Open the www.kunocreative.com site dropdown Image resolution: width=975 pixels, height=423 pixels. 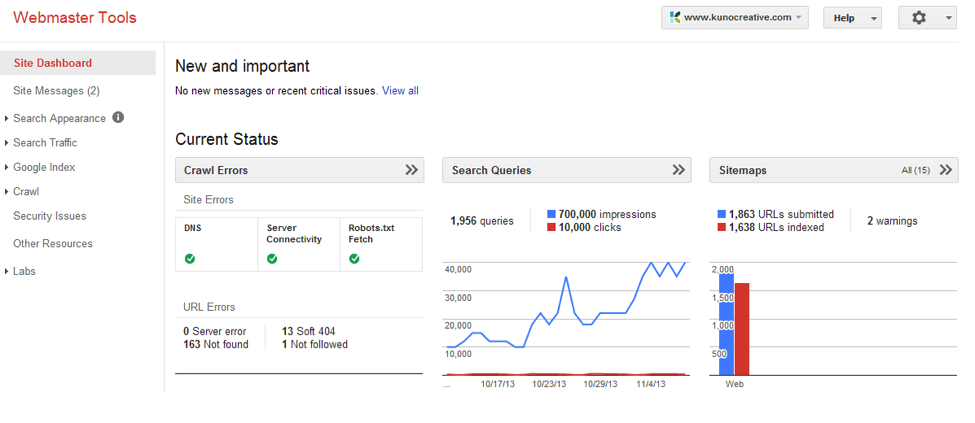pyautogui.click(x=735, y=18)
